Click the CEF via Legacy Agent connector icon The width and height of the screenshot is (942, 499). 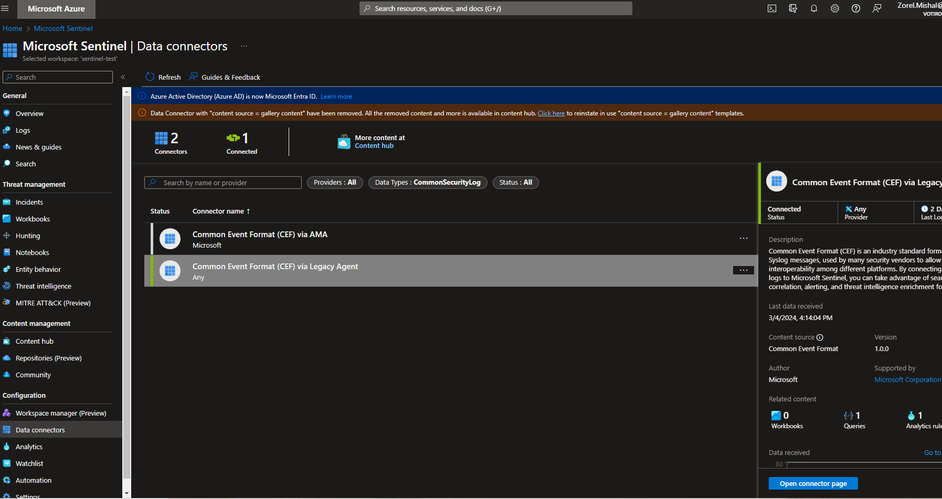[x=170, y=271]
